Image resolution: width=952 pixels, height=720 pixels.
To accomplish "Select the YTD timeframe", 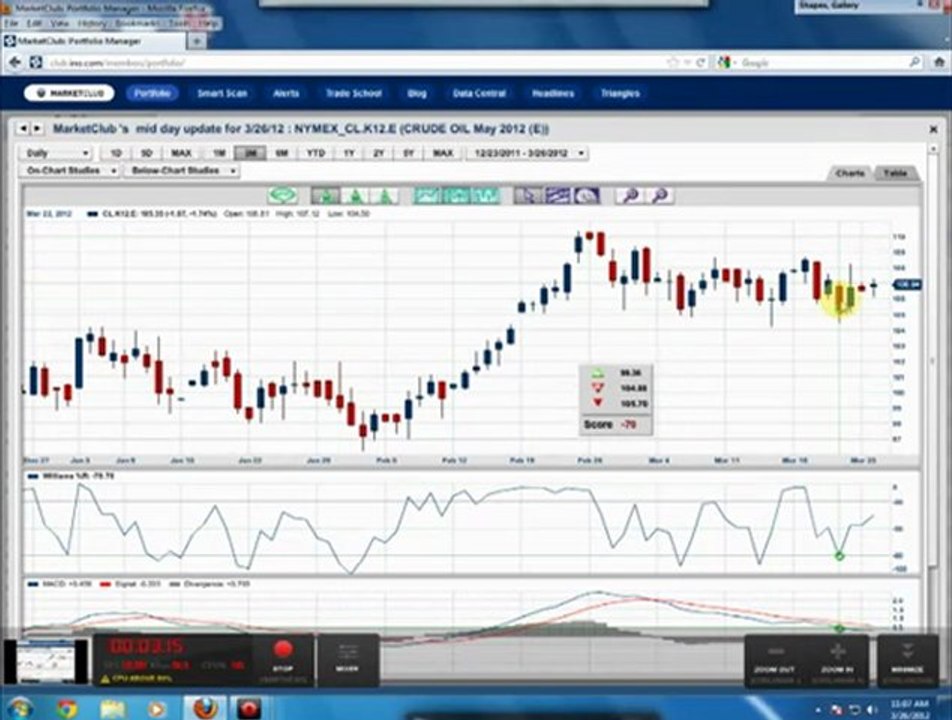I will [x=316, y=153].
